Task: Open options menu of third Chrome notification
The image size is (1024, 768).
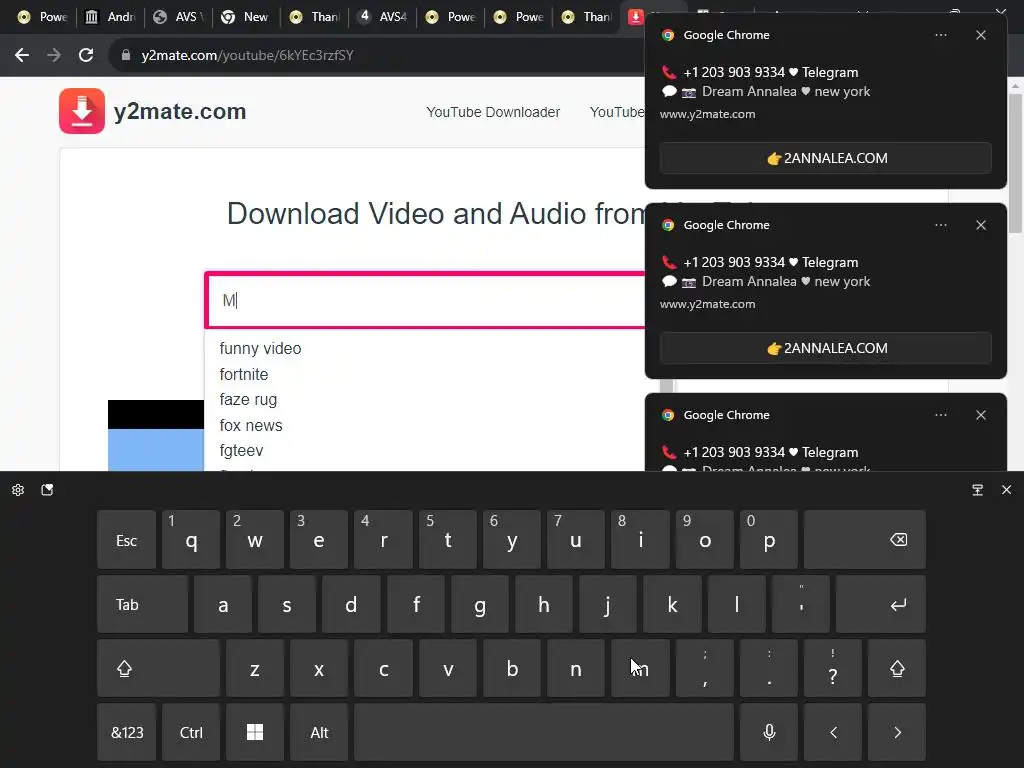Action: (940, 415)
